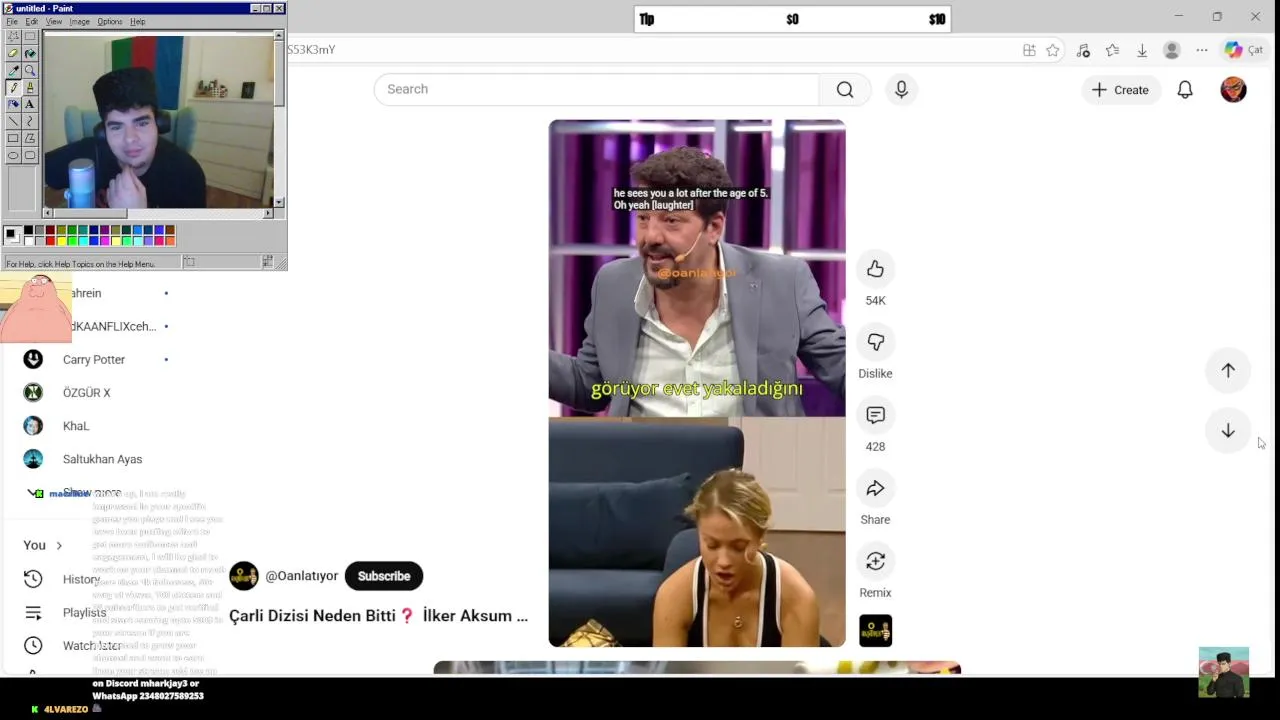The width and height of the screenshot is (1280, 720).
Task: Open the YouTube account avatar menu
Action: tap(1233, 90)
